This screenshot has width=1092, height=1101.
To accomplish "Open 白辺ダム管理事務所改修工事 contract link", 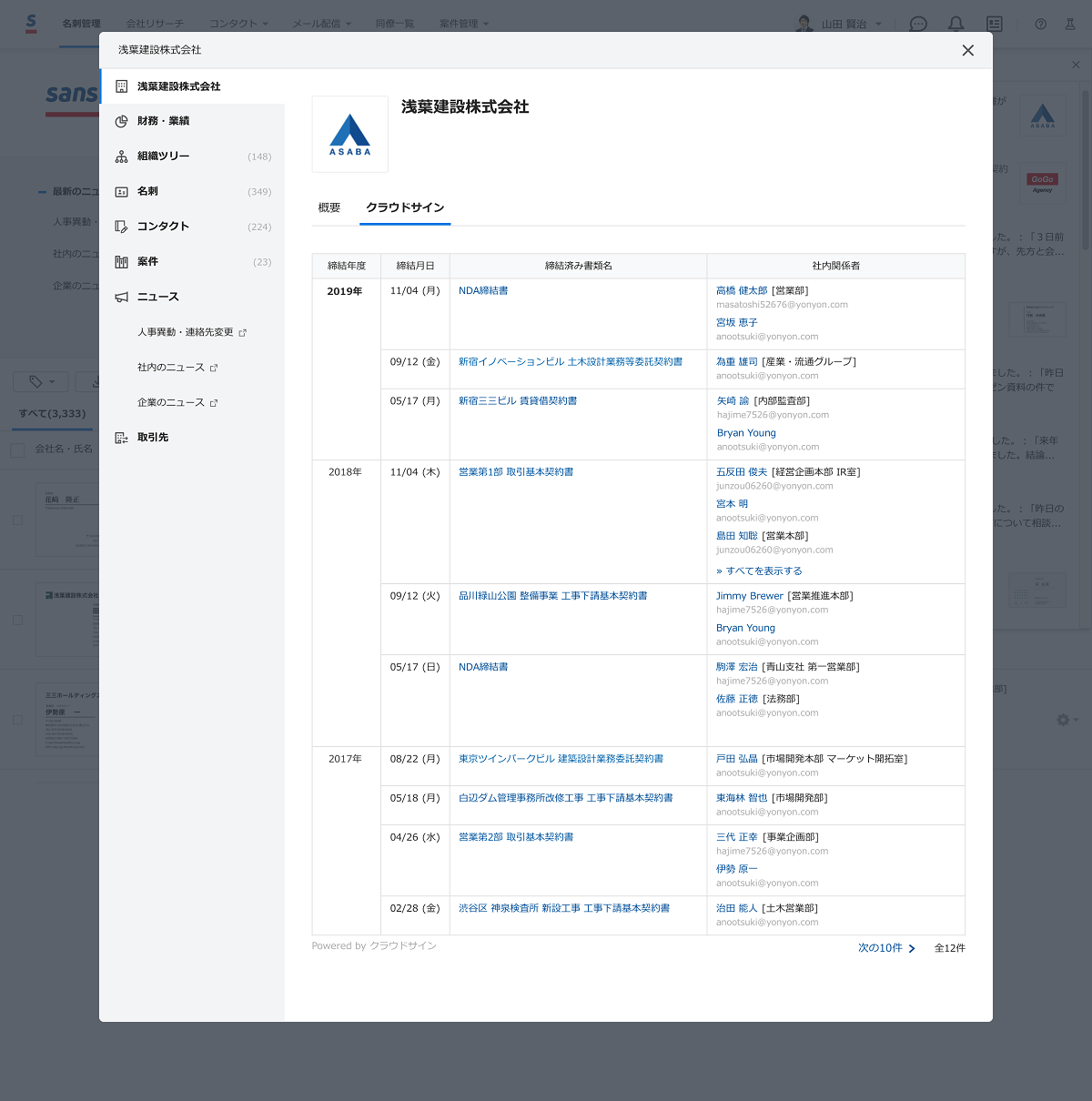I will [566, 798].
